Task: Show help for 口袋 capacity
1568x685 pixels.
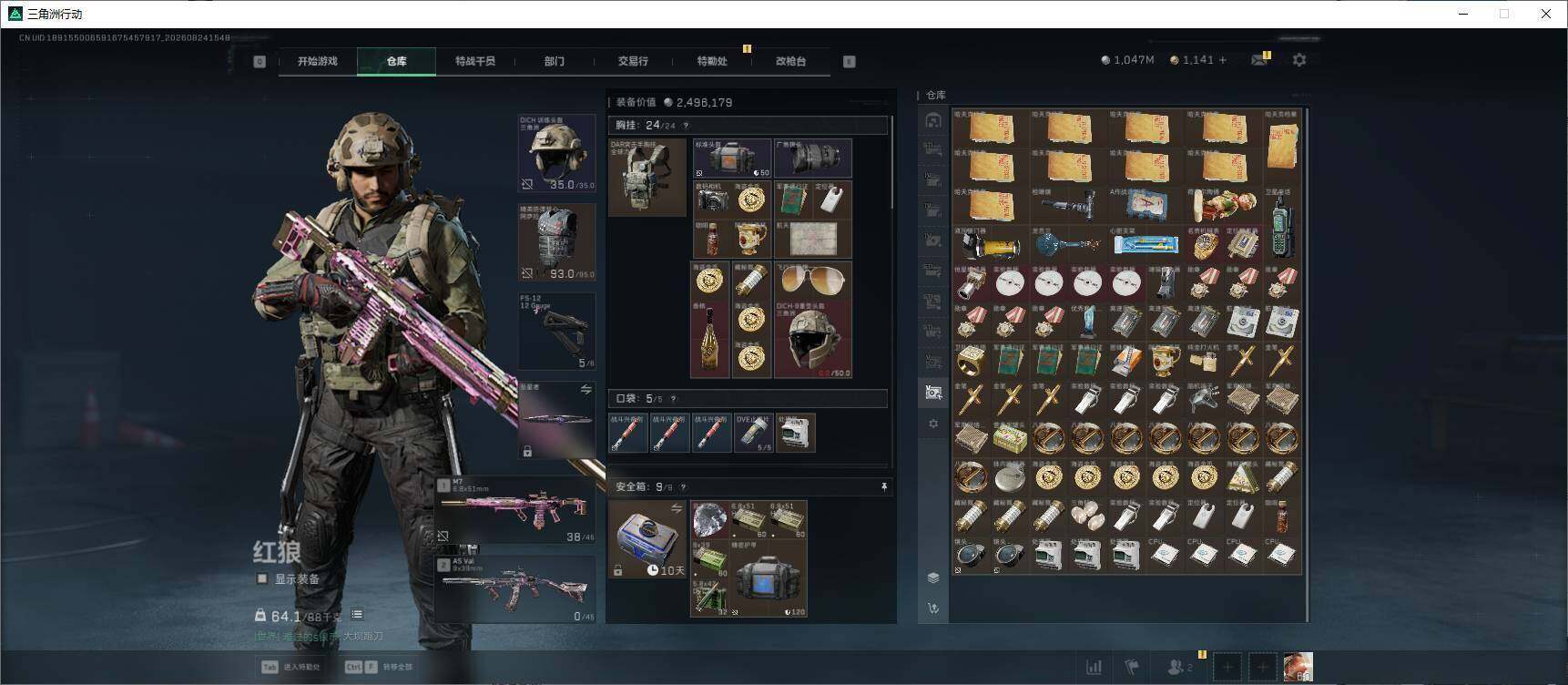Action: click(x=673, y=399)
